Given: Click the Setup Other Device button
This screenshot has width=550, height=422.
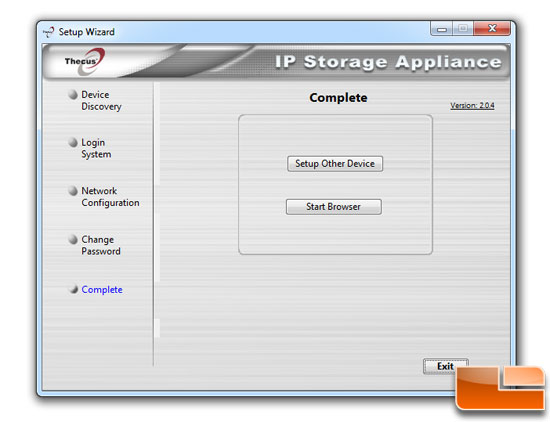Looking at the screenshot, I should pos(335,164).
